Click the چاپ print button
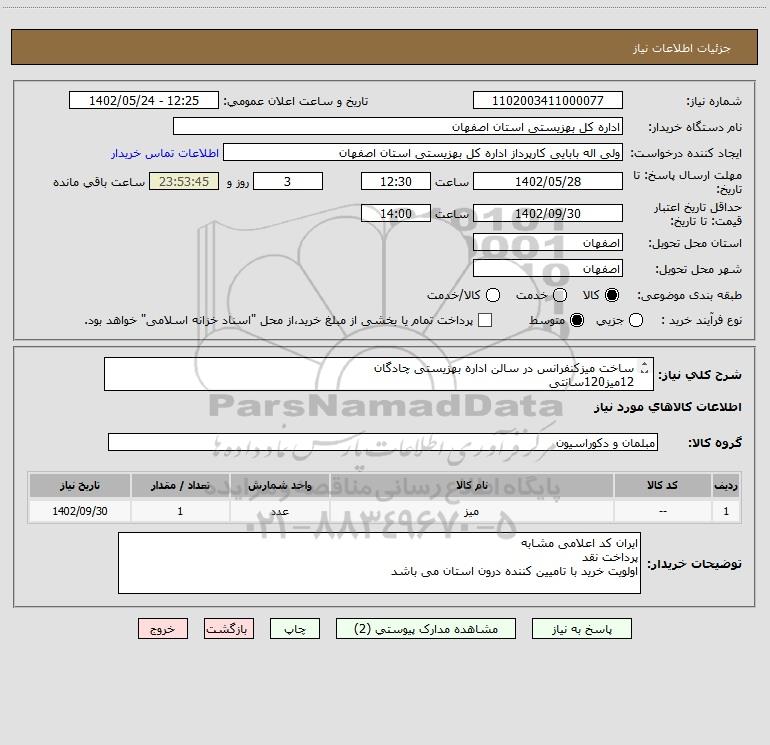Viewport: 770px width, 745px height. coord(295,629)
